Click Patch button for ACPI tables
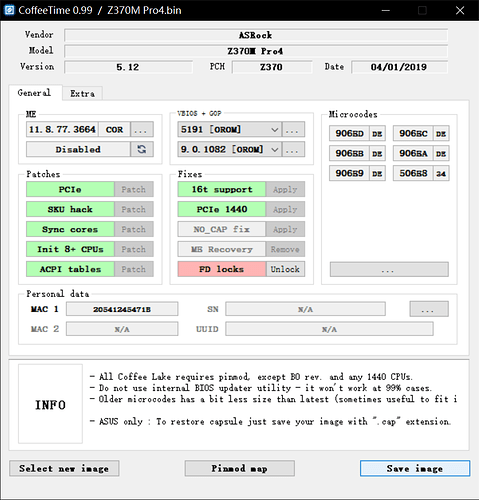479x500 pixels. [x=134, y=269]
